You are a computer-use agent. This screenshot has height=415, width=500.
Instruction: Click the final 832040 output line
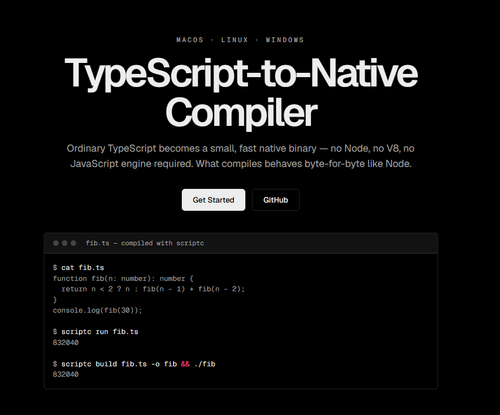(x=66, y=374)
